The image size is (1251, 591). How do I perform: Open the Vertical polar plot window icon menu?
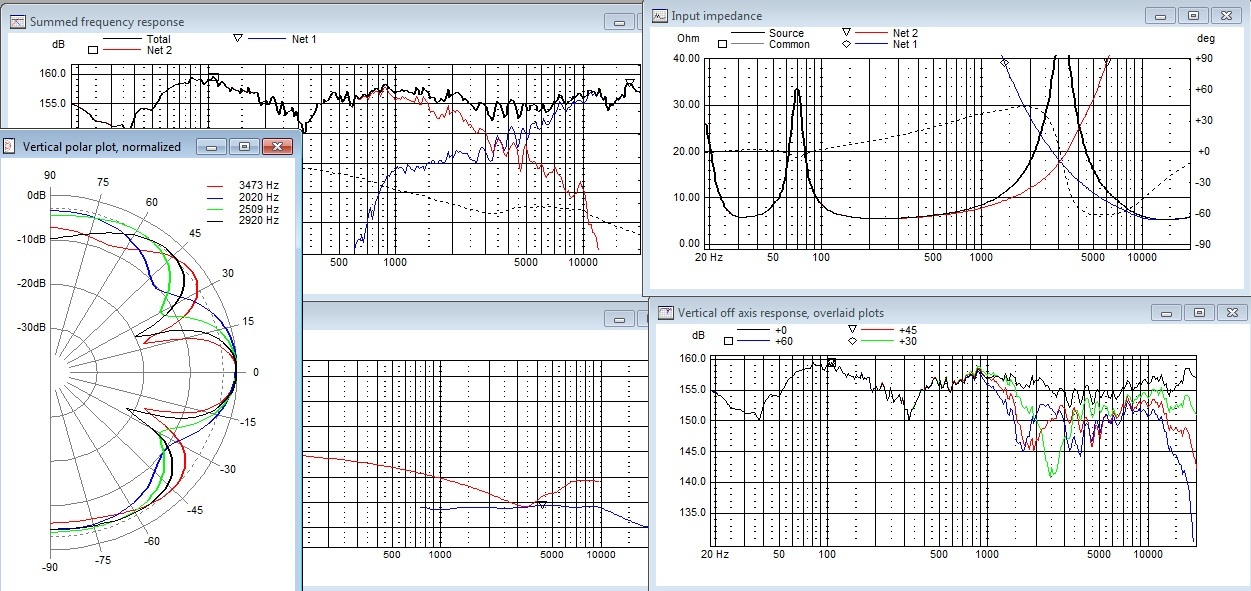pos(10,147)
